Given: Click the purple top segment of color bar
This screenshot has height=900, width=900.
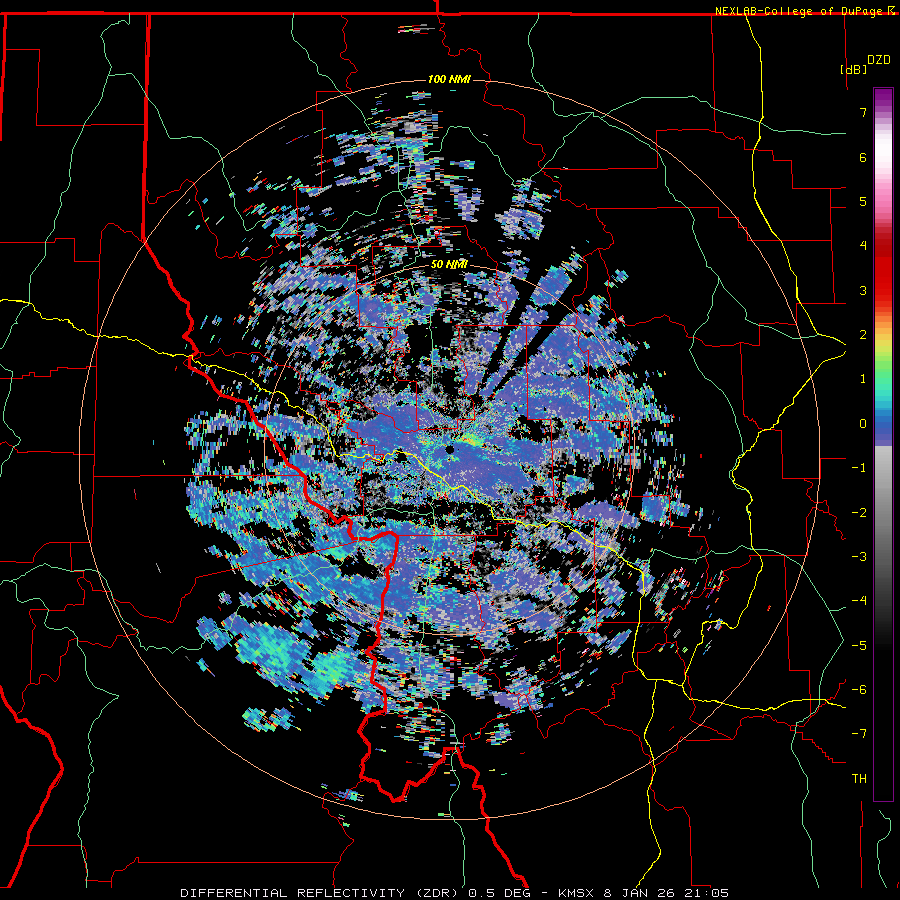Looking at the screenshot, I should pos(883,100).
